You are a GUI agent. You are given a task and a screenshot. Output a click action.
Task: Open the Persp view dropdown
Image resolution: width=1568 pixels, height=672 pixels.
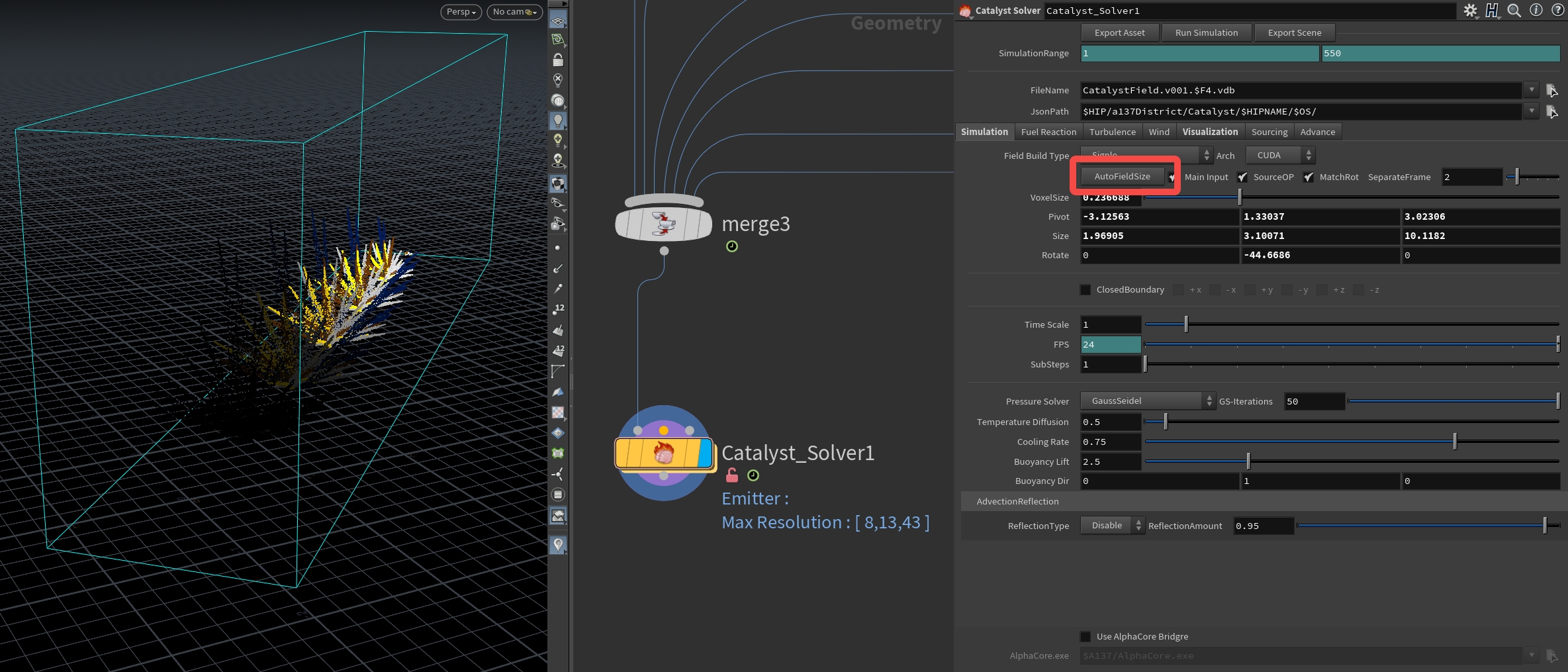click(x=461, y=12)
